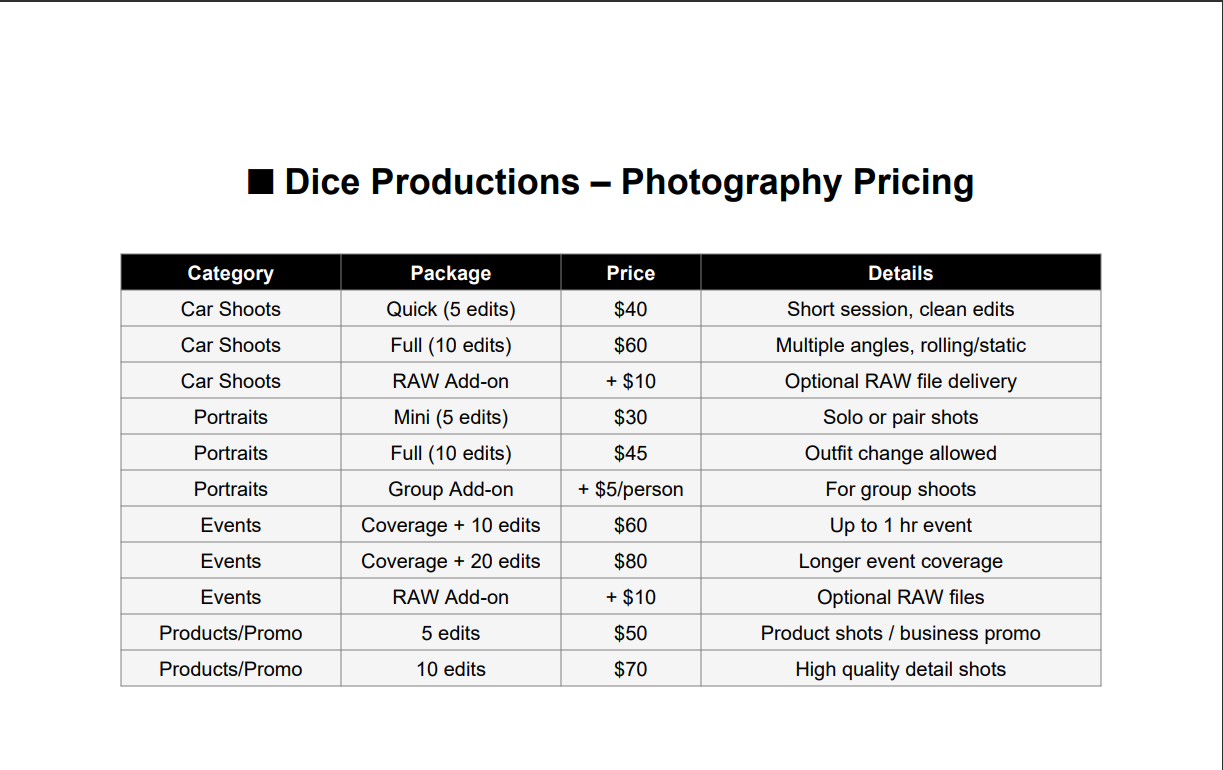Click the Details column header
The image size is (1223, 770).
(x=901, y=273)
